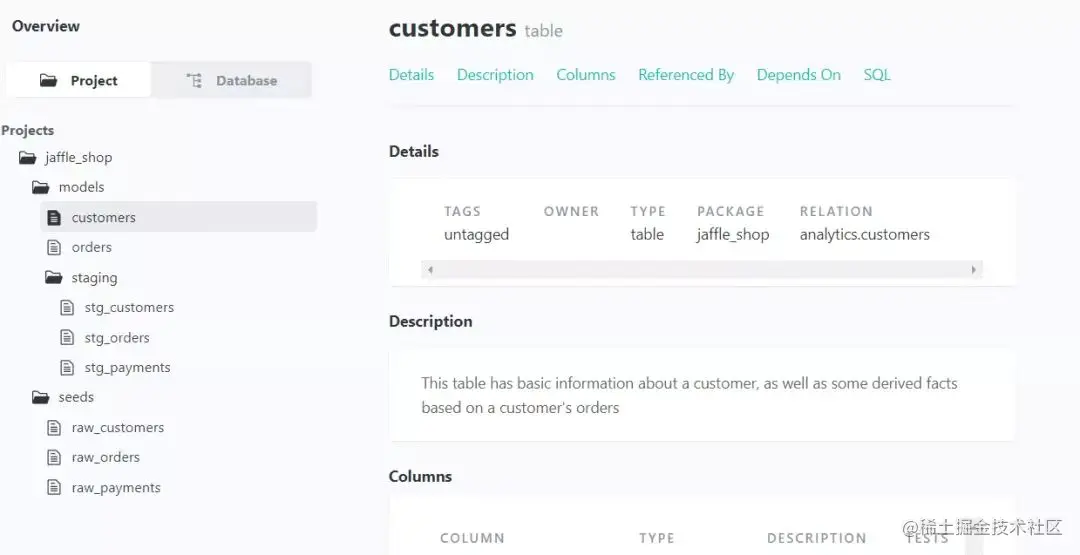Collapse the models folder
This screenshot has width=1080, height=555.
coord(41,187)
